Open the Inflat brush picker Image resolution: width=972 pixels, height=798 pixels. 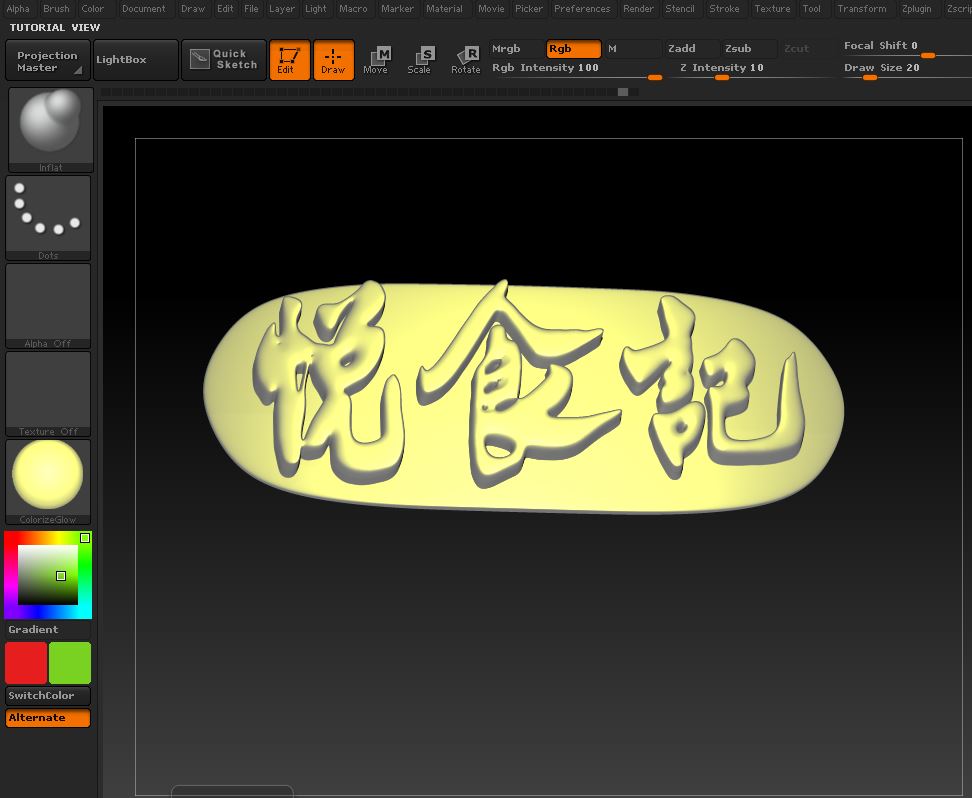pos(50,129)
